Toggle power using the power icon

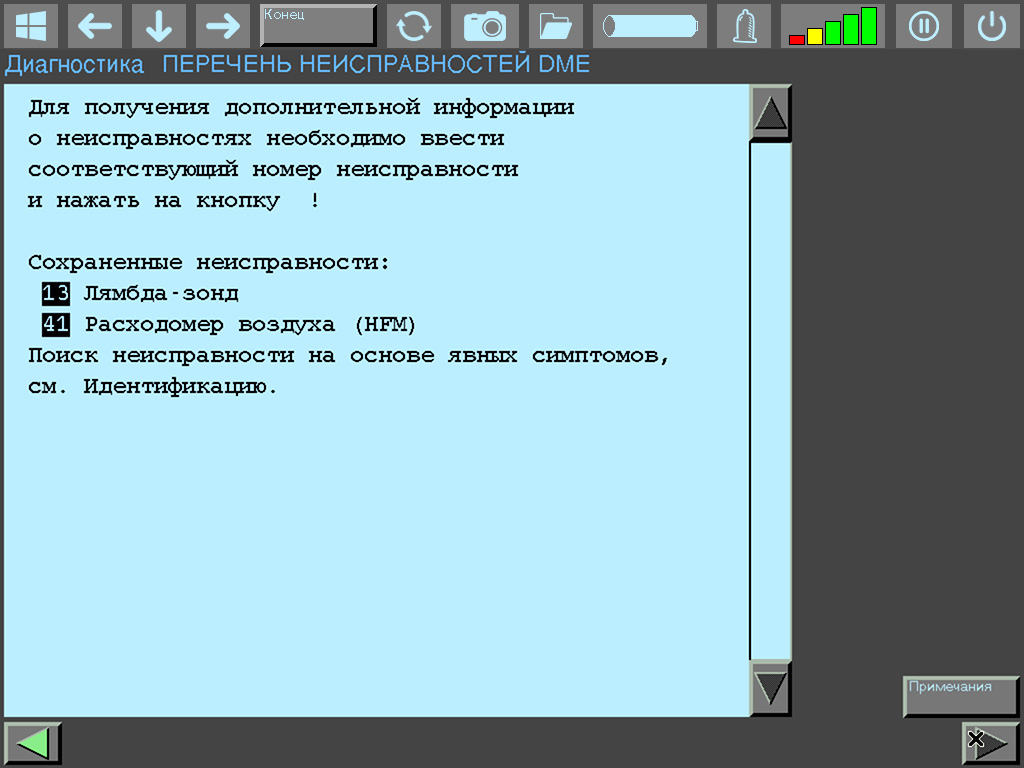click(990, 26)
